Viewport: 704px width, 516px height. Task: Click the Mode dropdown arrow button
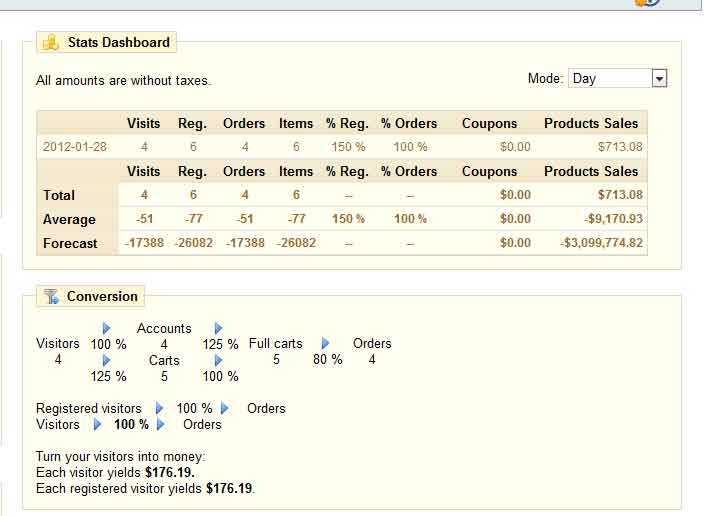(659, 79)
